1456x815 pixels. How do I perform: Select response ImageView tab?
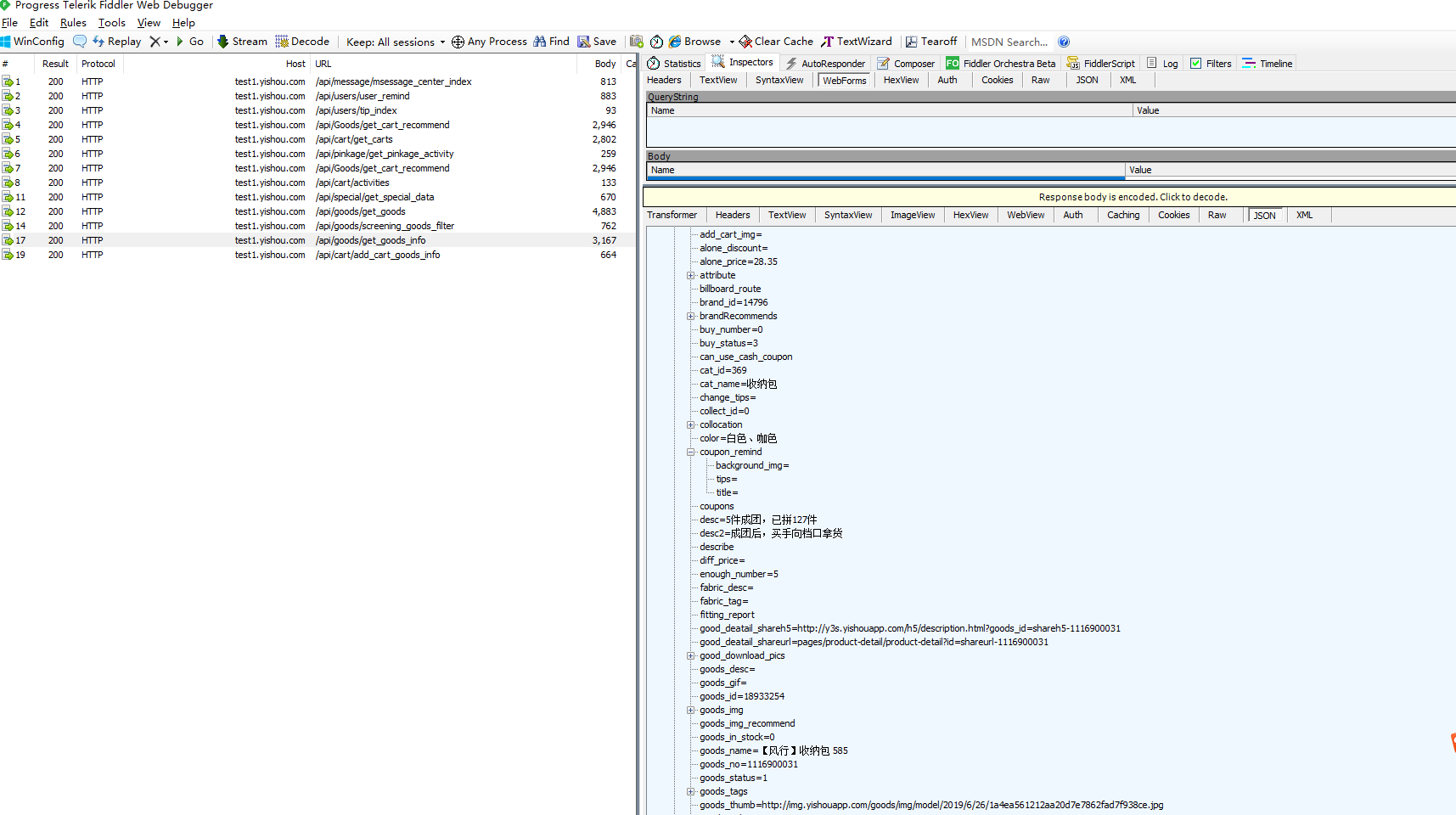click(913, 216)
